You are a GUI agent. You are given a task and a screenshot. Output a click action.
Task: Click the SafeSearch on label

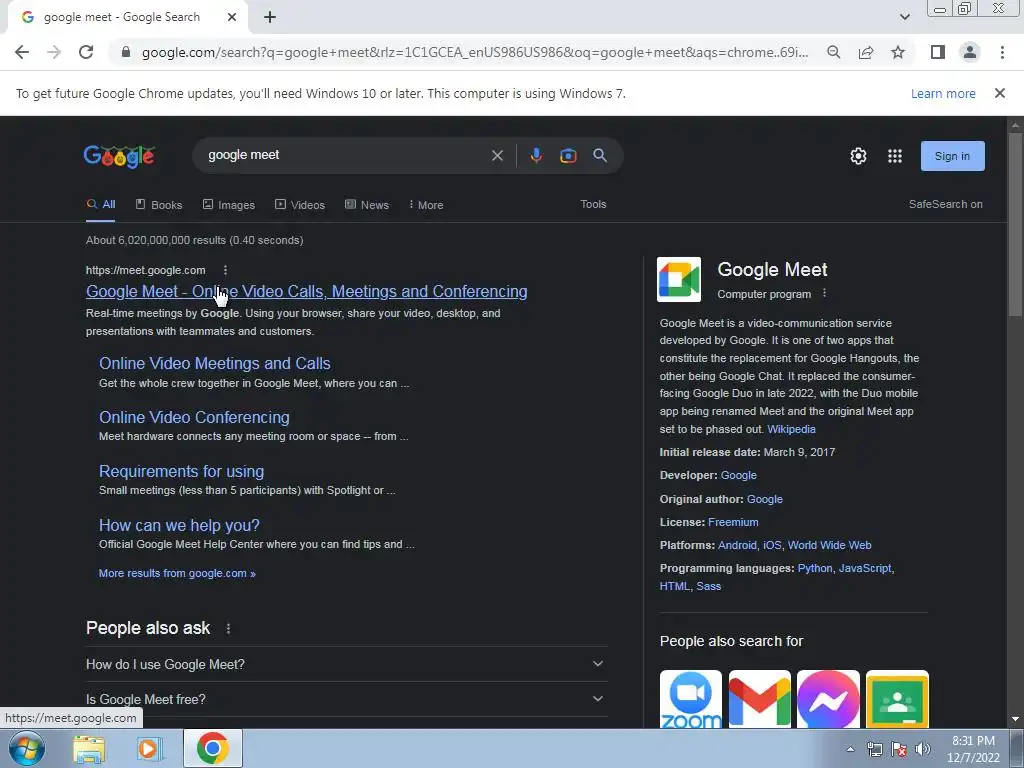tap(945, 204)
